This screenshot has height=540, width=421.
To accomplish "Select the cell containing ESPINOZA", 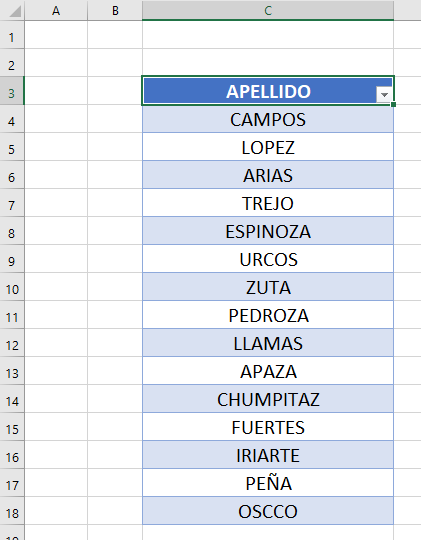I will tap(268, 231).
